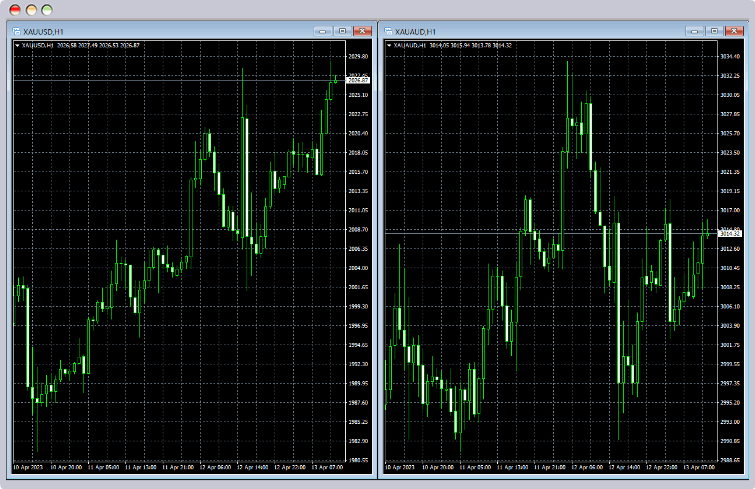Click the 2015.70 price axis label

pos(358,172)
